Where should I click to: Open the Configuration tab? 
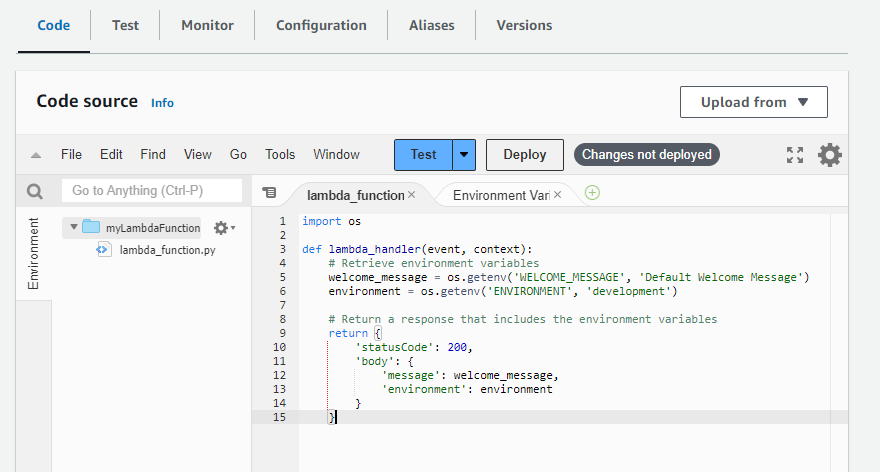pyautogui.click(x=321, y=25)
